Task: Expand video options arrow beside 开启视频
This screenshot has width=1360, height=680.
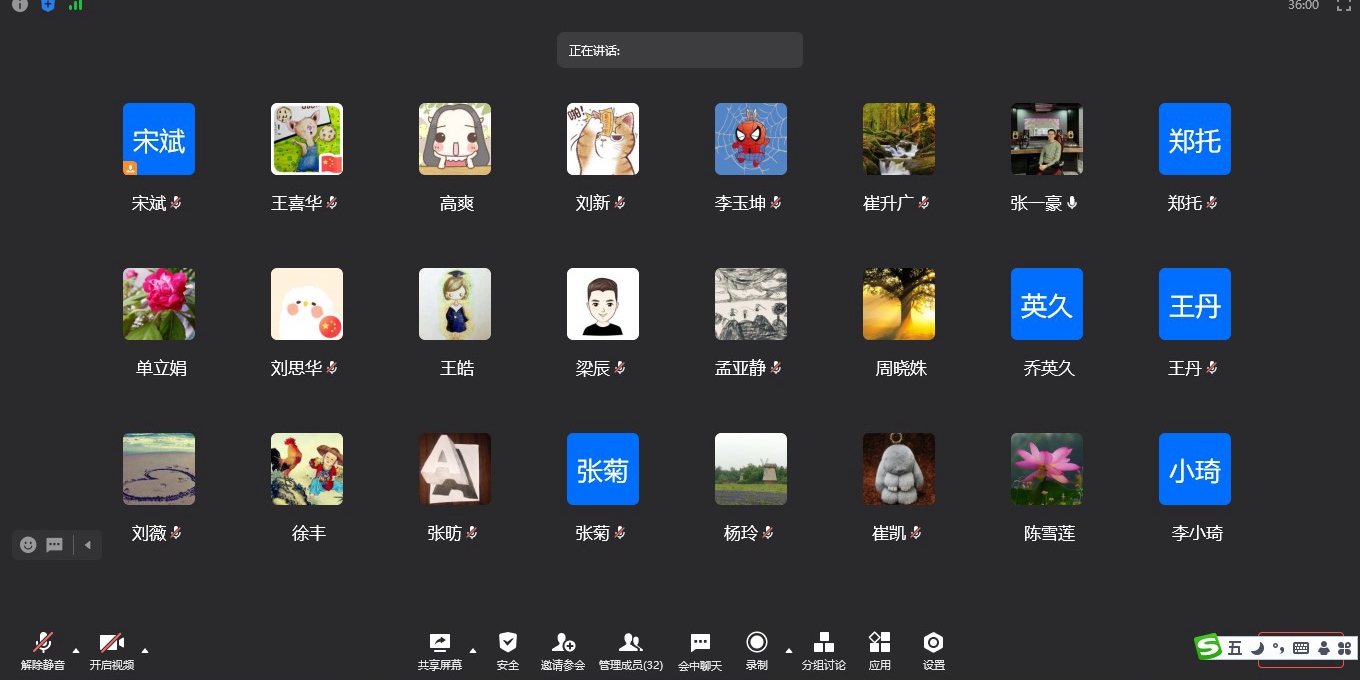Action: pyautogui.click(x=145, y=650)
